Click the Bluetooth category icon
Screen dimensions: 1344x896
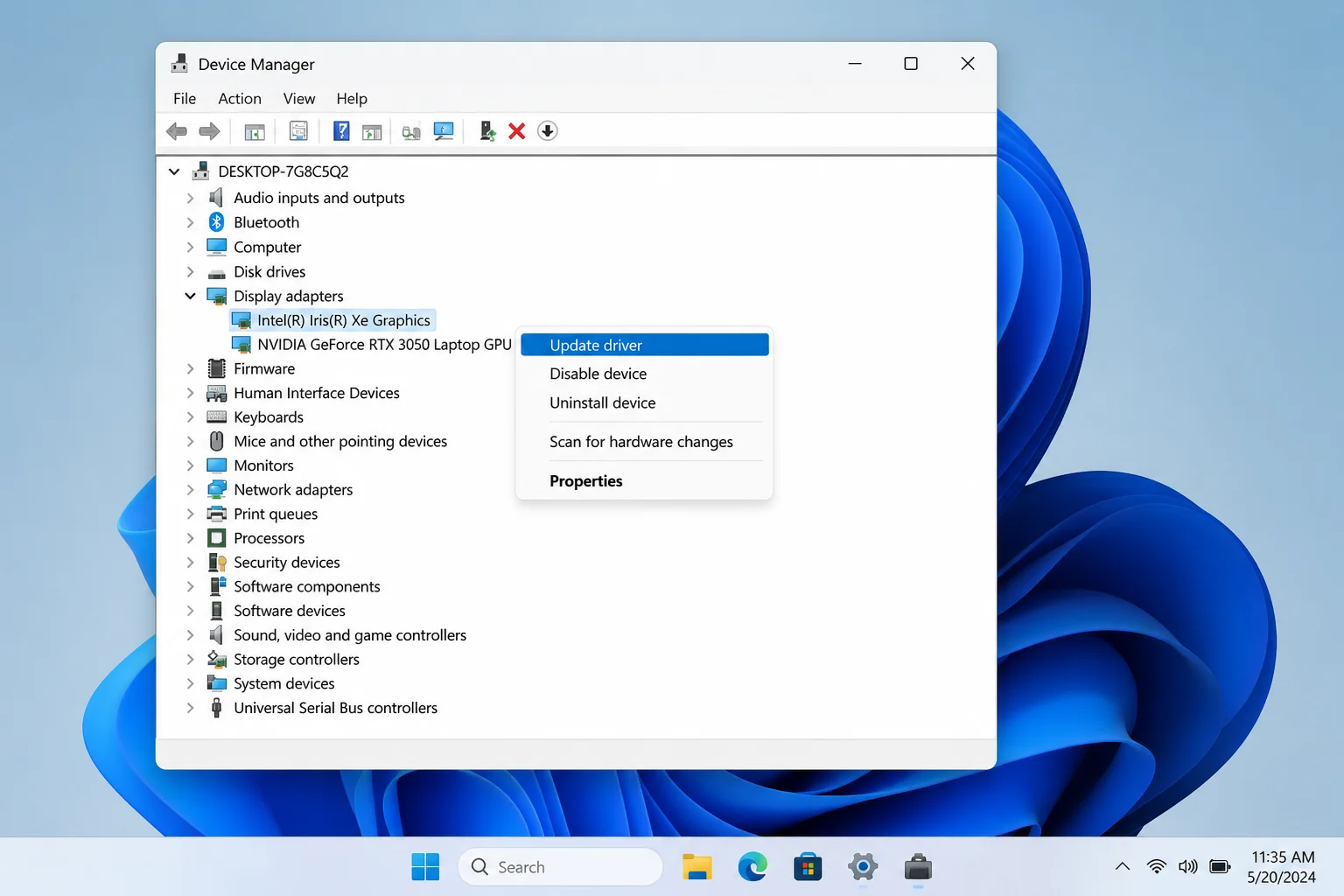coord(217,222)
